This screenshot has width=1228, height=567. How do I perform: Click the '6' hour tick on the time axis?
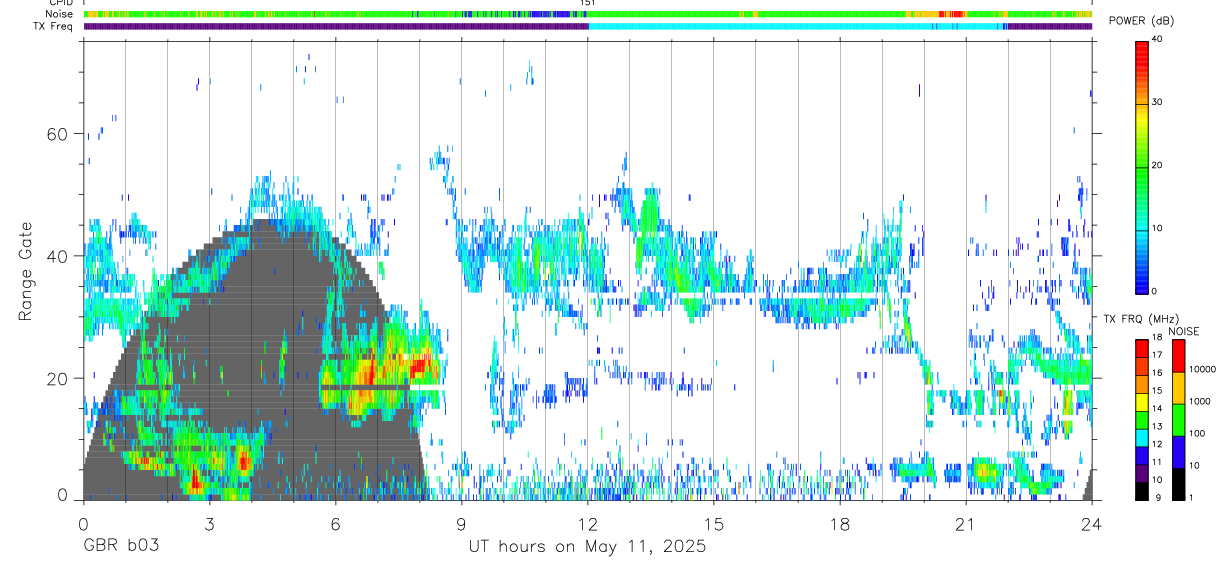point(336,523)
